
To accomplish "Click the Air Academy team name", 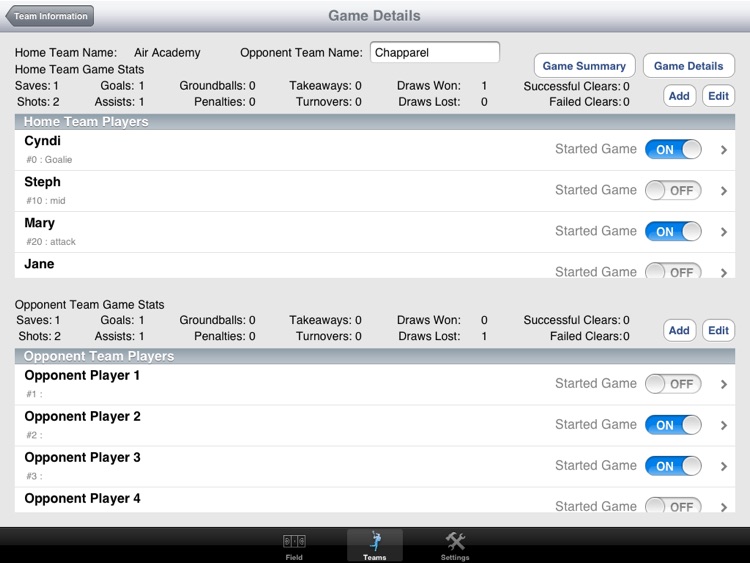I will tap(167, 53).
